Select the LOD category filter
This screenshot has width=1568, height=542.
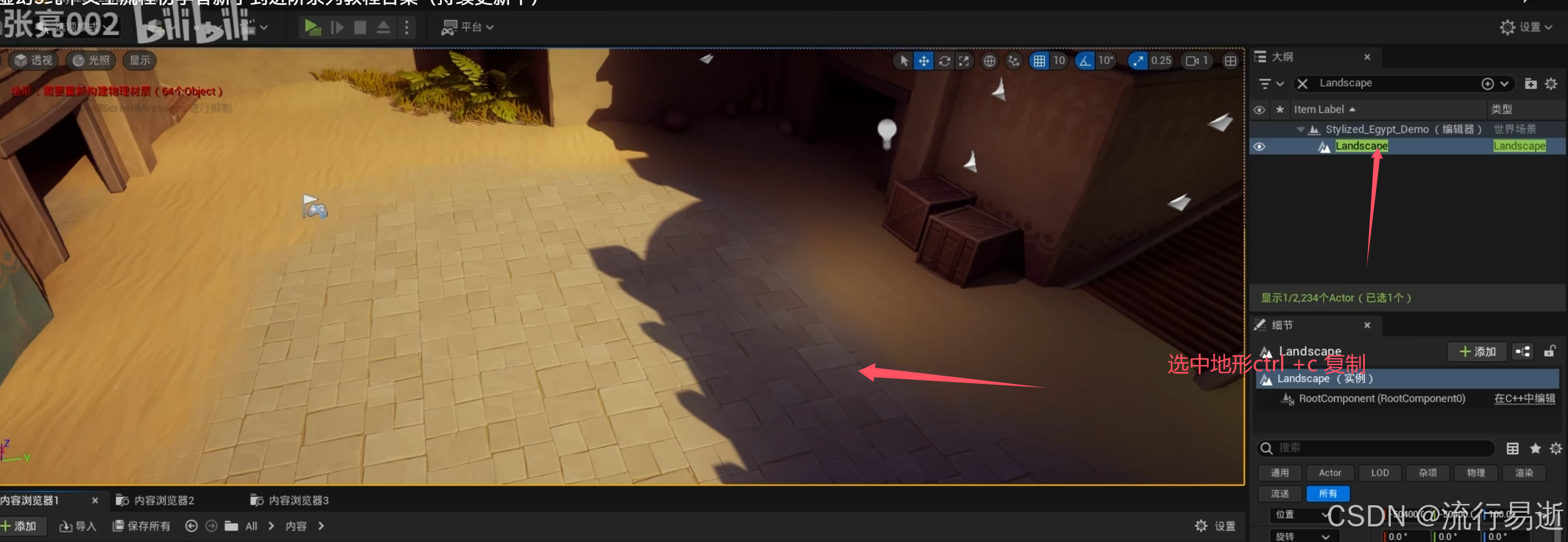(x=1380, y=473)
